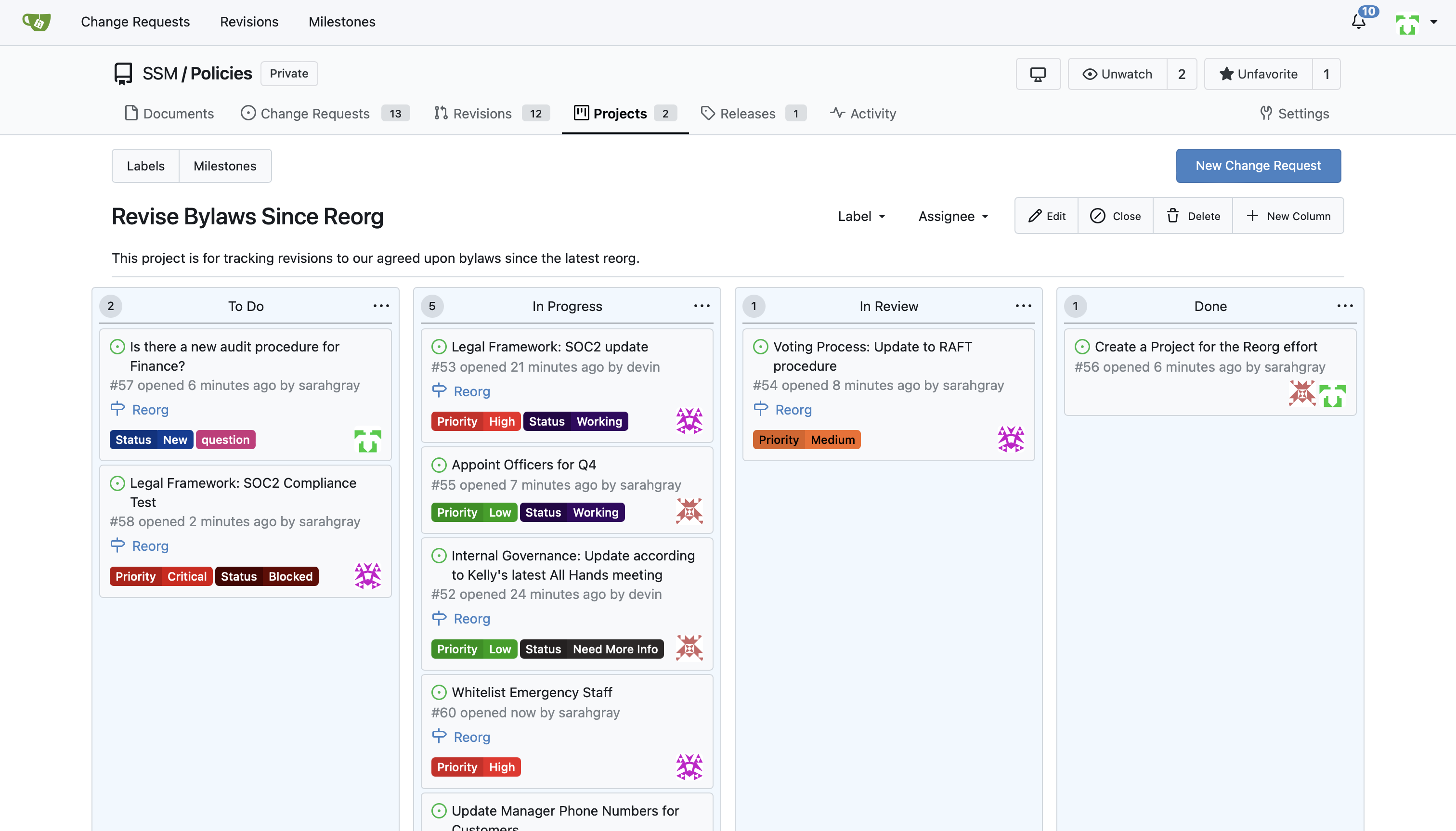Click the open status icon on Whitelist Emergency Staff
The height and width of the screenshot is (831, 1456).
tap(439, 692)
